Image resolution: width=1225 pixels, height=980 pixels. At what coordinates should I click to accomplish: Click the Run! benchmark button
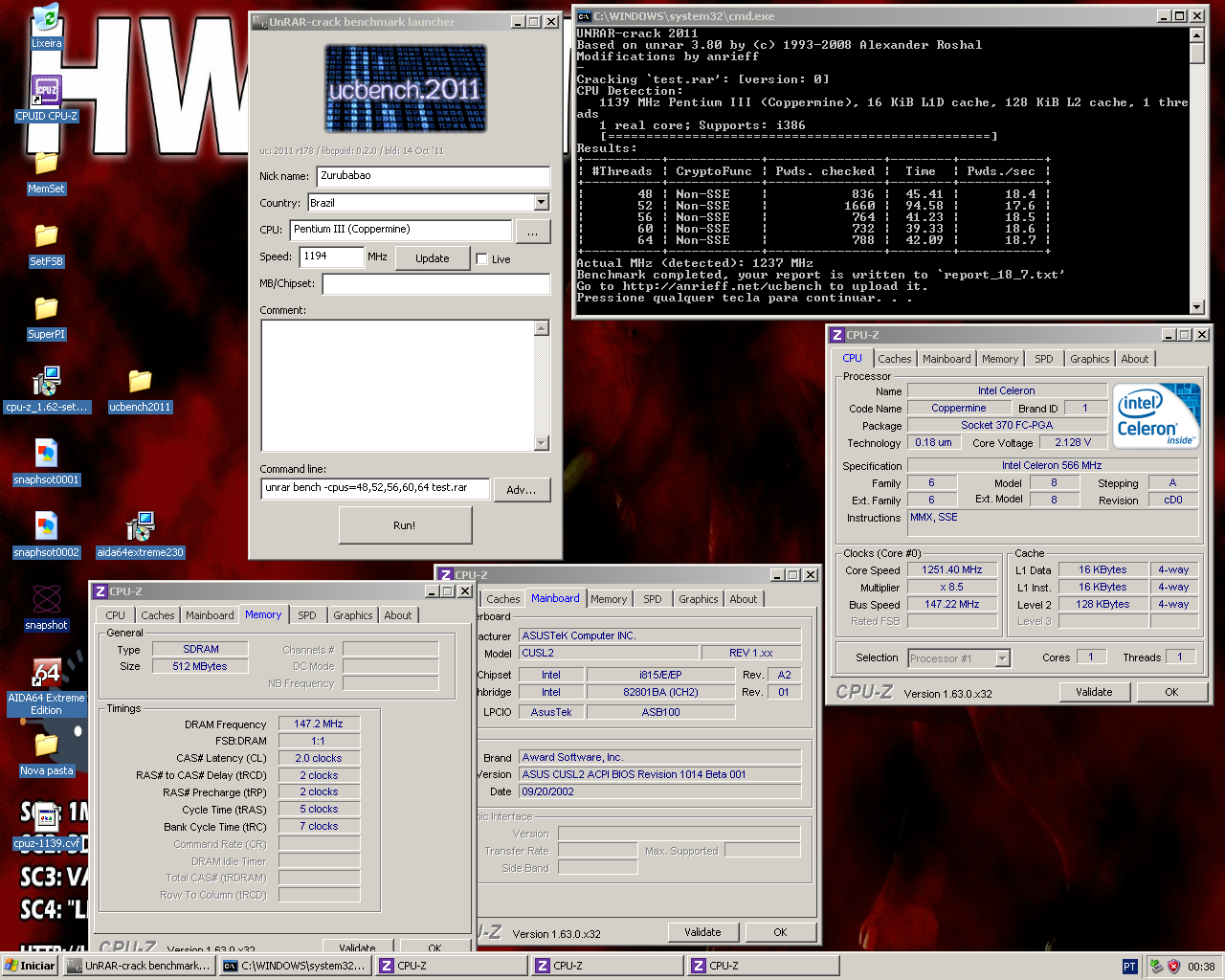[405, 525]
